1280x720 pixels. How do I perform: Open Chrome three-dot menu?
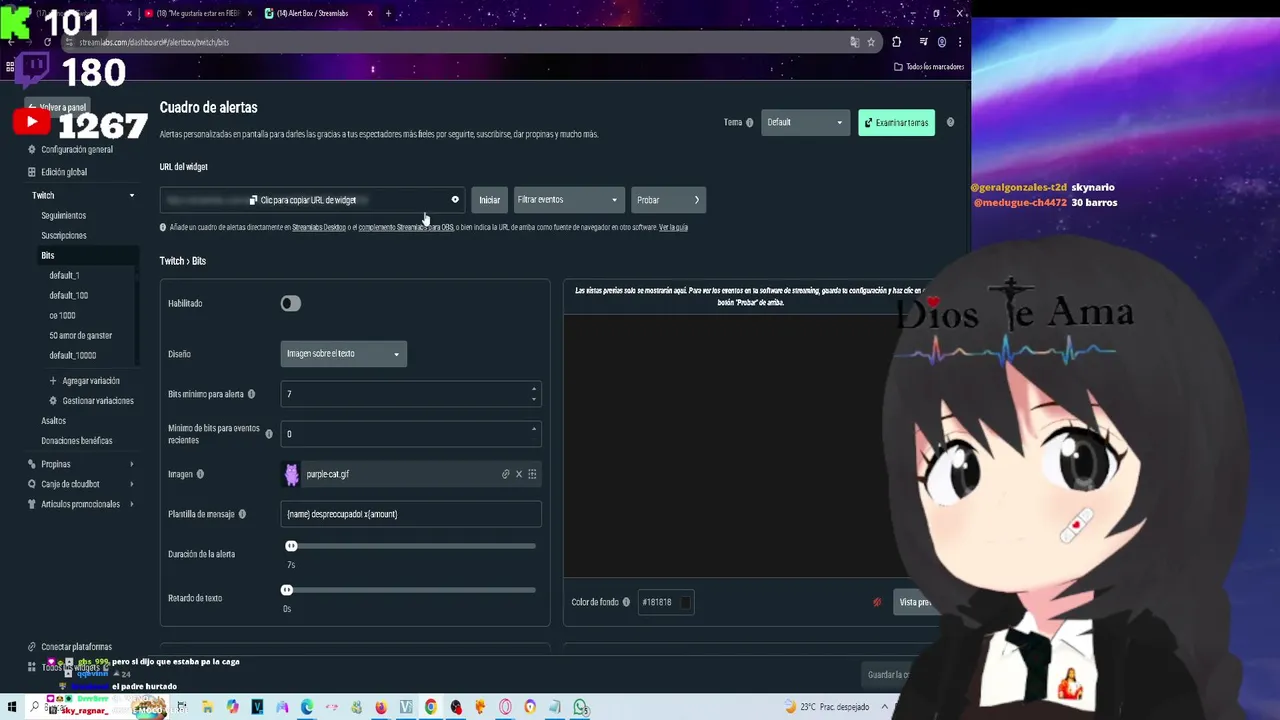[960, 42]
